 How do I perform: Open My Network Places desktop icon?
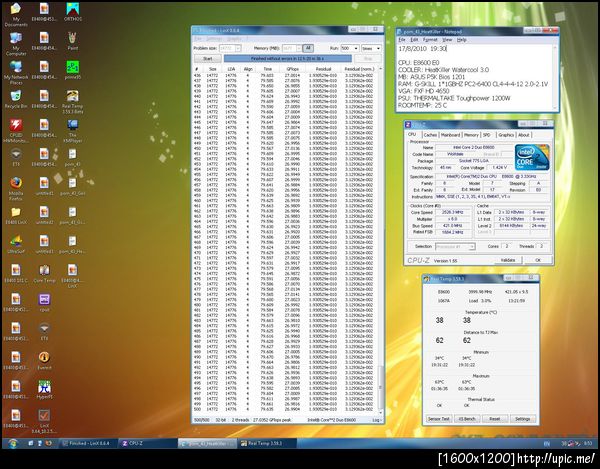click(16, 72)
